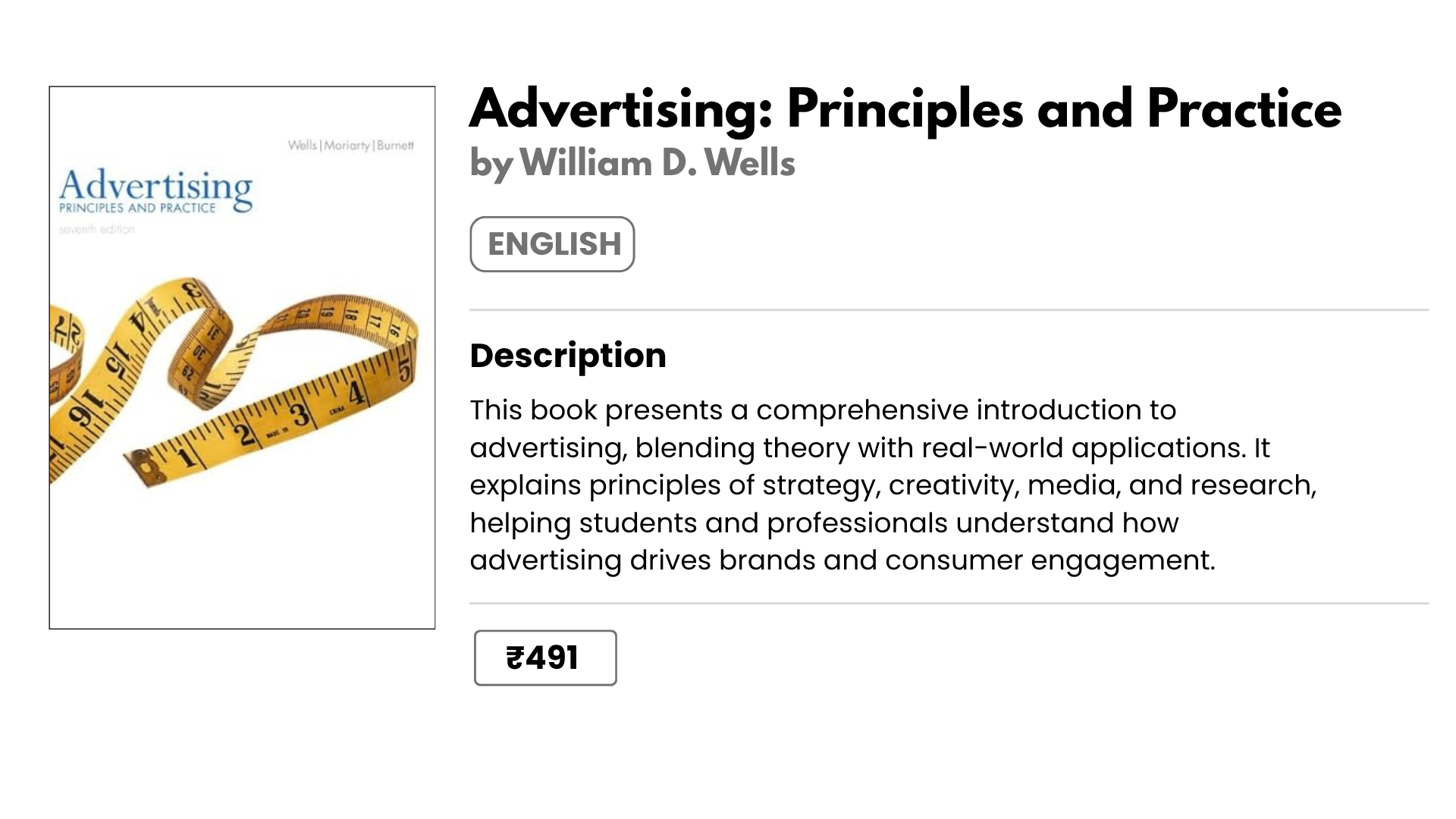Click the ₹491 price button
This screenshot has height=819, width=1456.
(x=544, y=657)
